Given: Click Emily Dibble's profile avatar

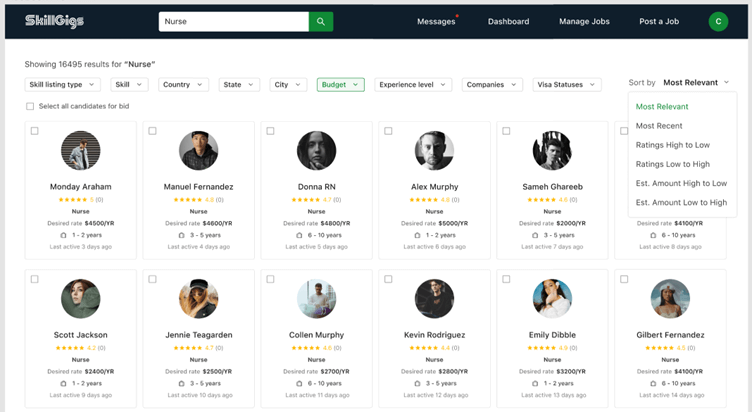Looking at the screenshot, I should click(552, 299).
